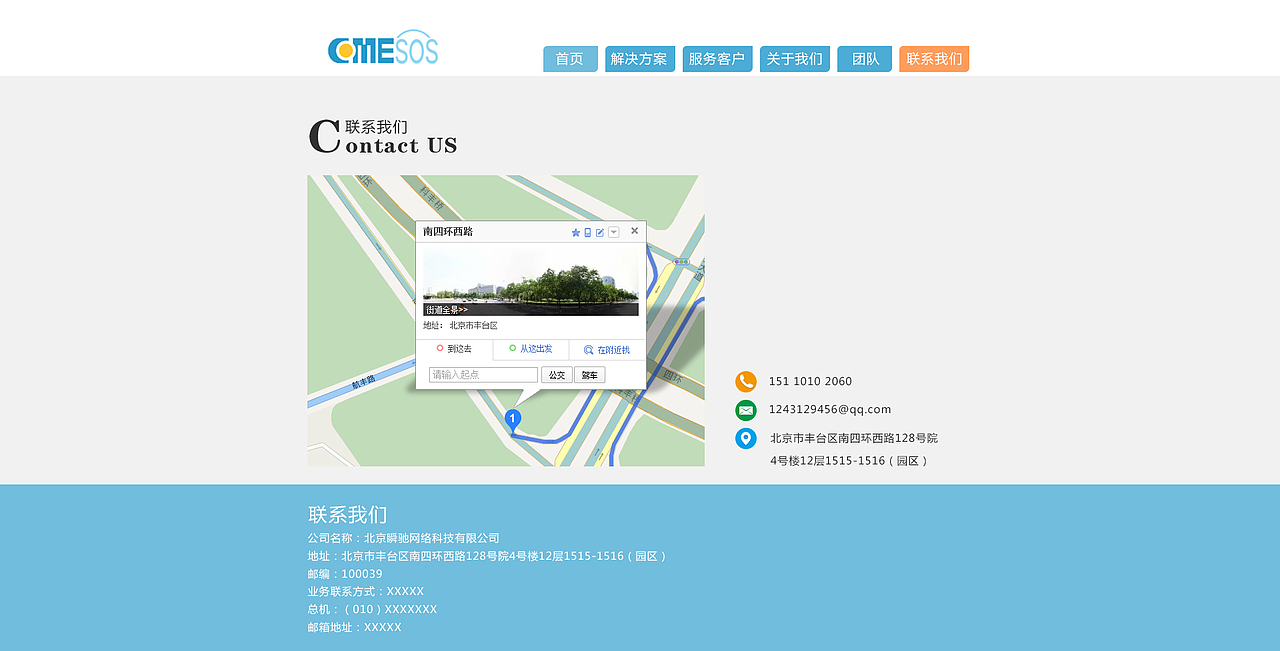Click email 1243129456@qq.com

[830, 409]
